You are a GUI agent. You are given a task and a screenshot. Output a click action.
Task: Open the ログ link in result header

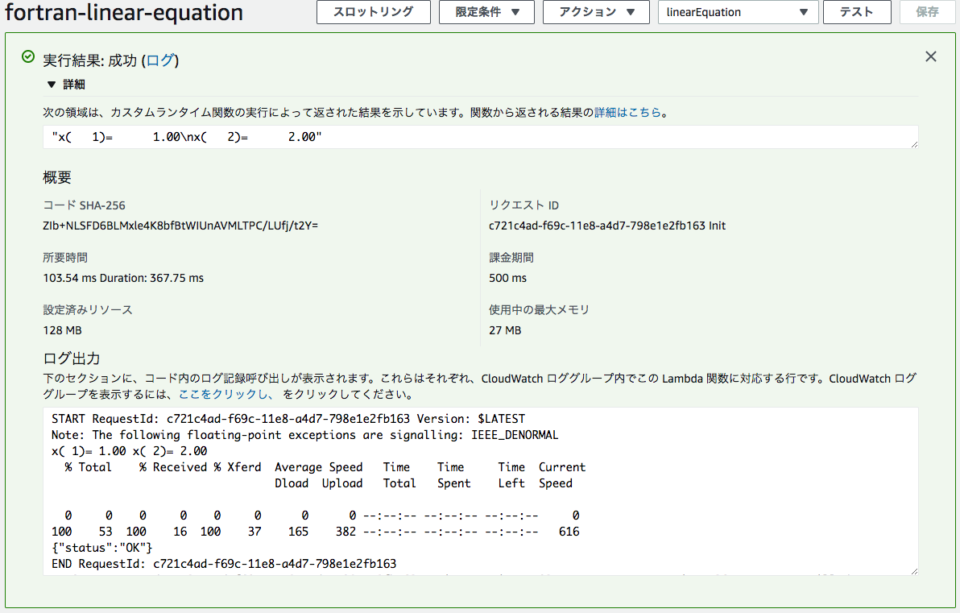[x=160, y=60]
